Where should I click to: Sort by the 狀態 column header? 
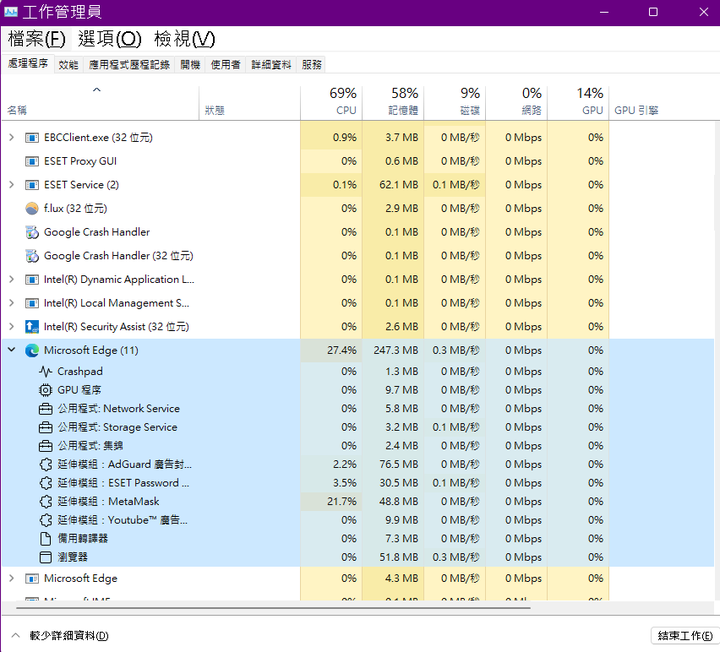tap(250, 102)
